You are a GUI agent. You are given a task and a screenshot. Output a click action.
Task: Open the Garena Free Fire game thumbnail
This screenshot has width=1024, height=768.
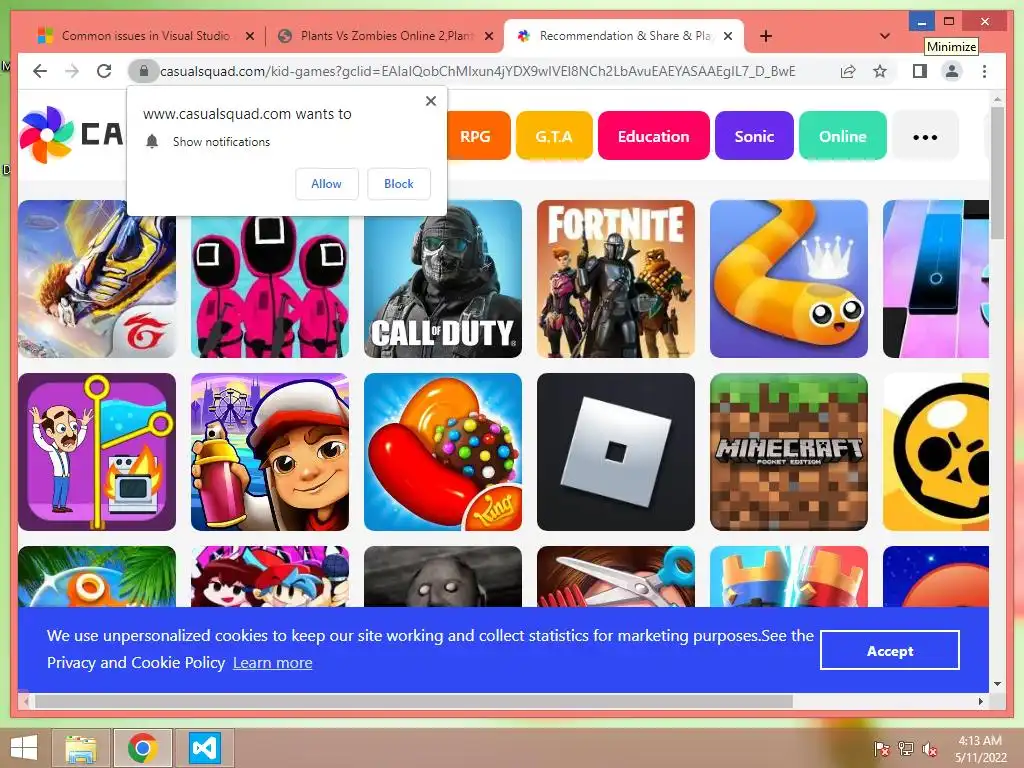click(x=97, y=279)
